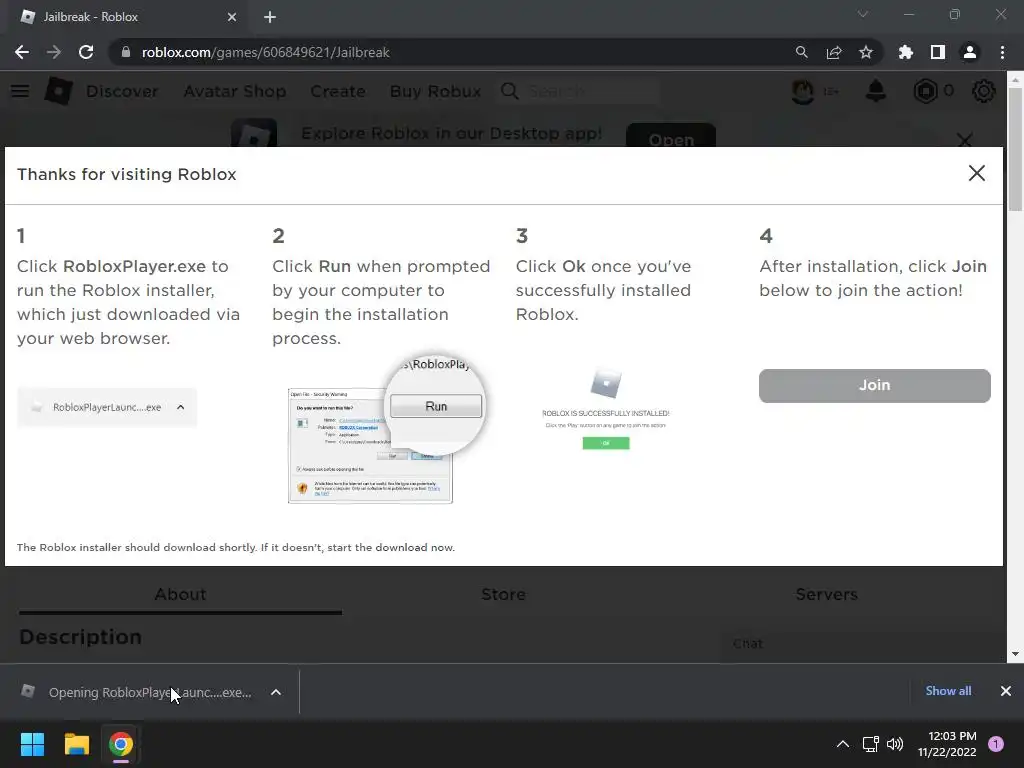Open Chrome three-dot menu

click(1002, 52)
